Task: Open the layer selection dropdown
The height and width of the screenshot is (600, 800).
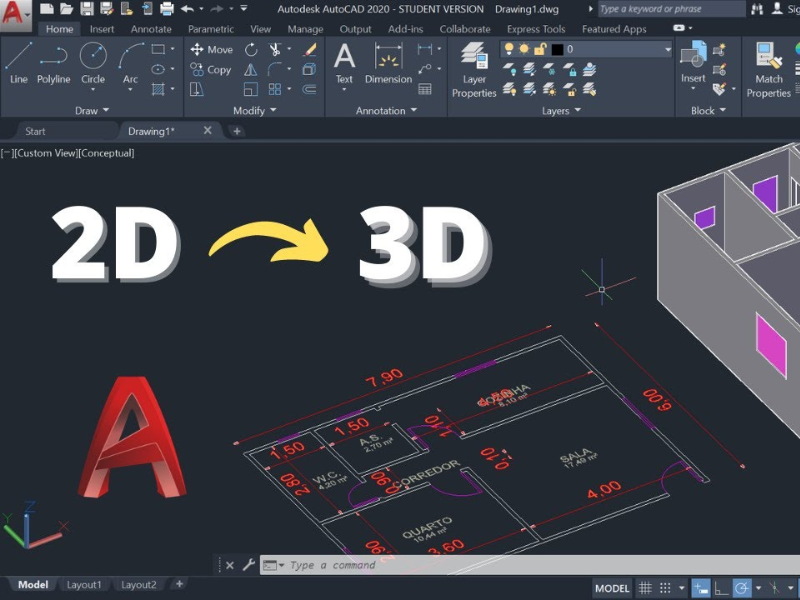Action: [667, 49]
